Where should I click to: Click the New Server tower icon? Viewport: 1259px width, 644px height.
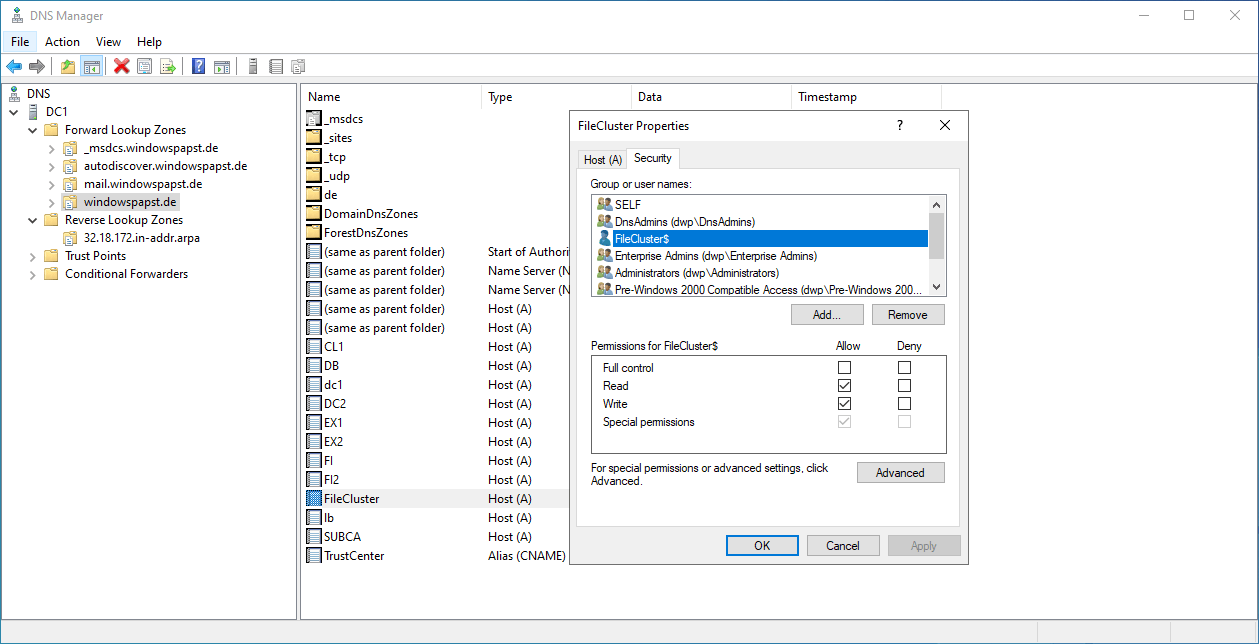pos(253,67)
